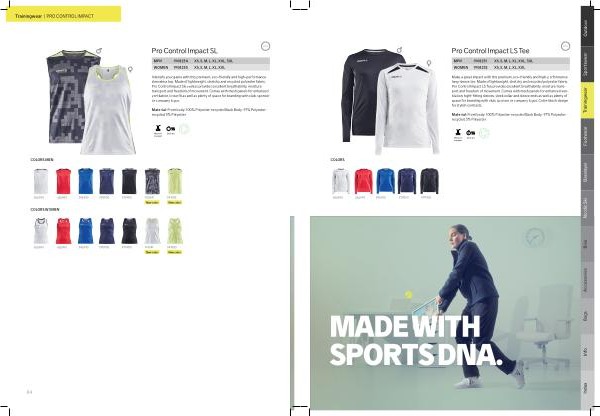This screenshot has height=416, width=600.
Task: Click the circular badge beside Pro Control Impact LS Tee
Action: [565, 46]
